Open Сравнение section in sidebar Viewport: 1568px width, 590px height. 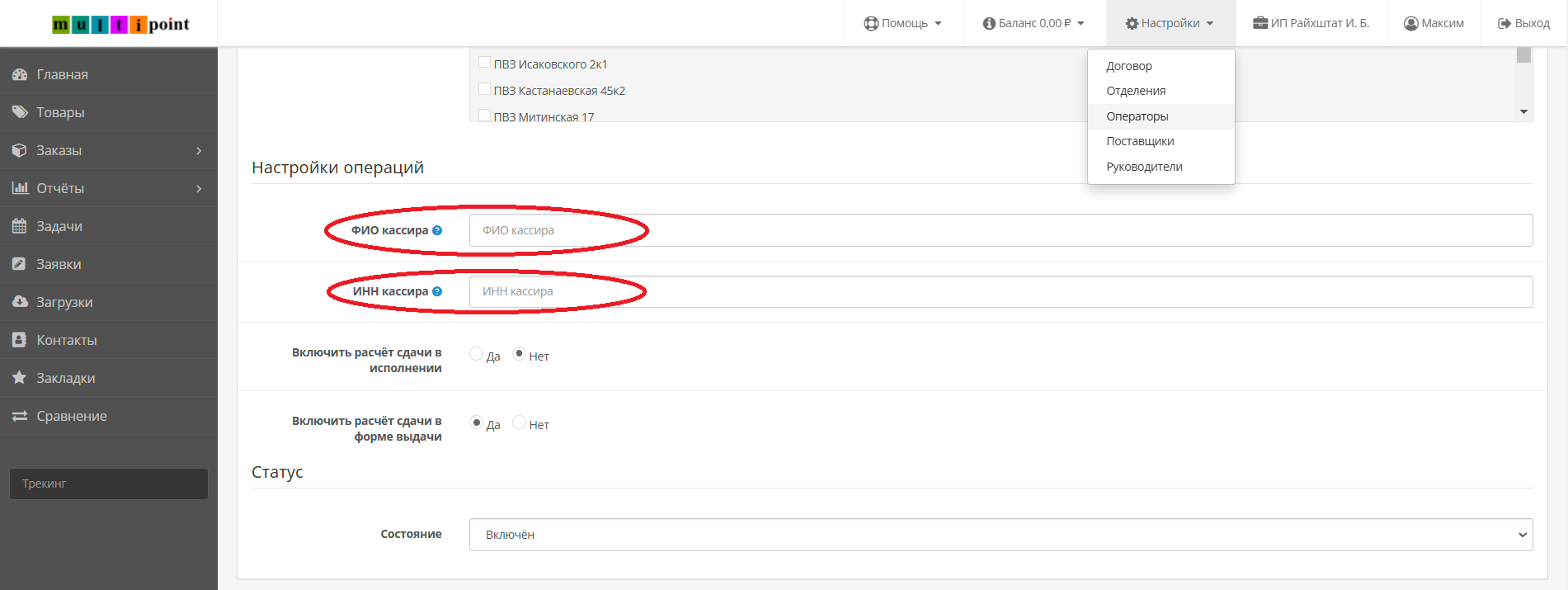click(x=109, y=416)
